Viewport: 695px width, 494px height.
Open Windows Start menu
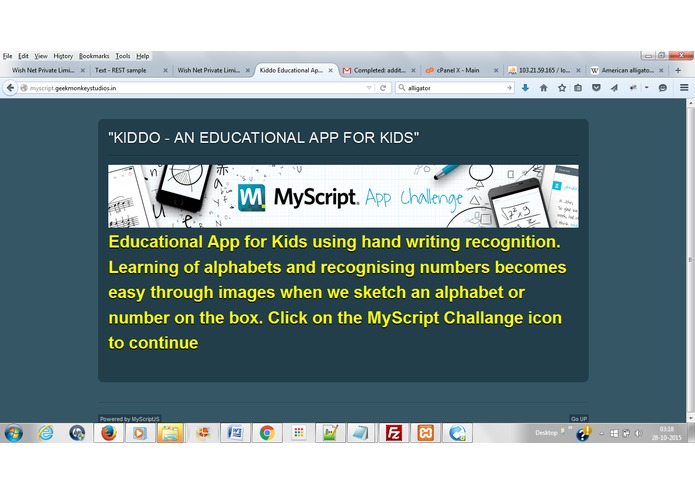click(14, 433)
